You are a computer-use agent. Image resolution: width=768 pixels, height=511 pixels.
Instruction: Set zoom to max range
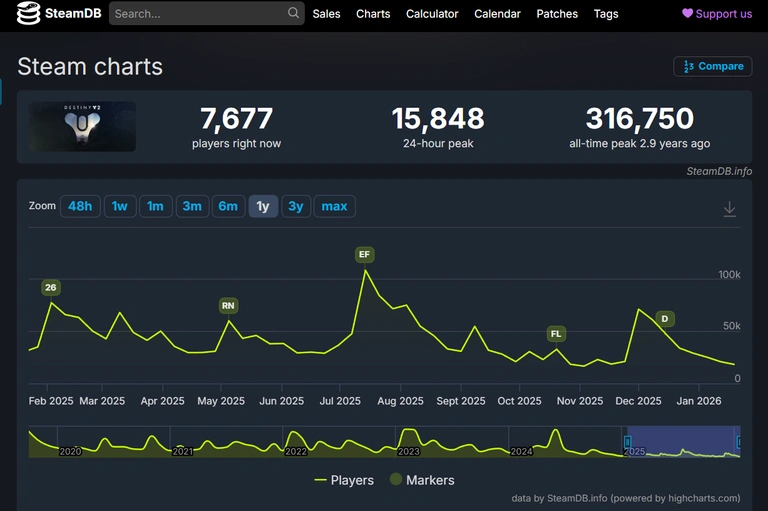(x=334, y=206)
